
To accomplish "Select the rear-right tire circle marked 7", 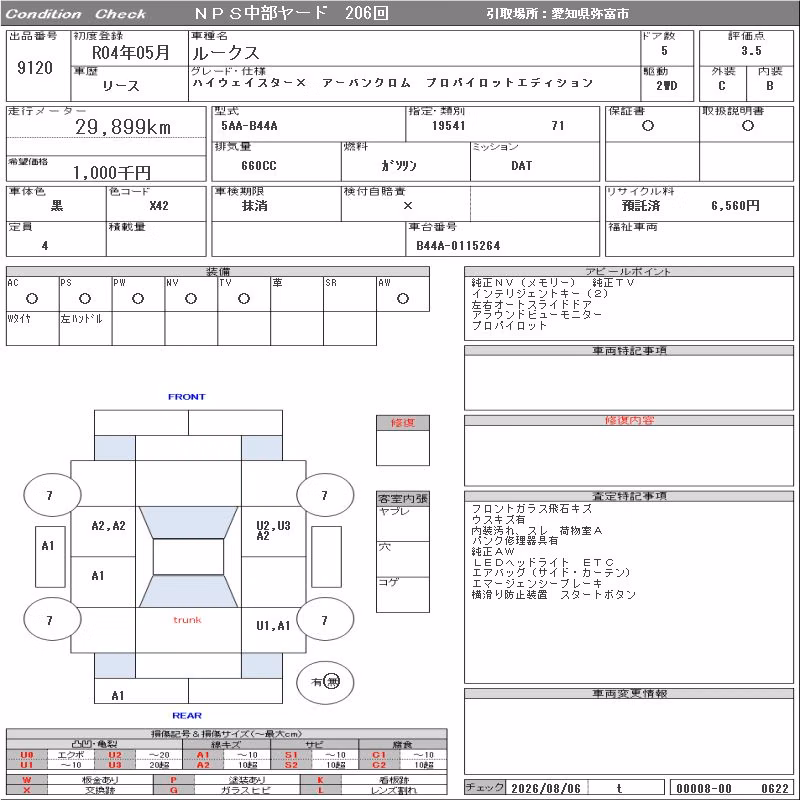I will (x=325, y=620).
